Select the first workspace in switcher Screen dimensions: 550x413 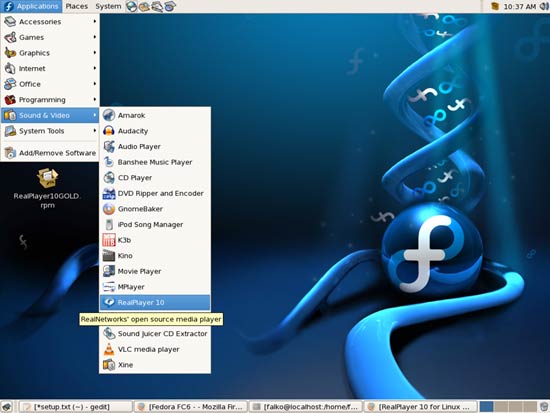click(x=487, y=407)
